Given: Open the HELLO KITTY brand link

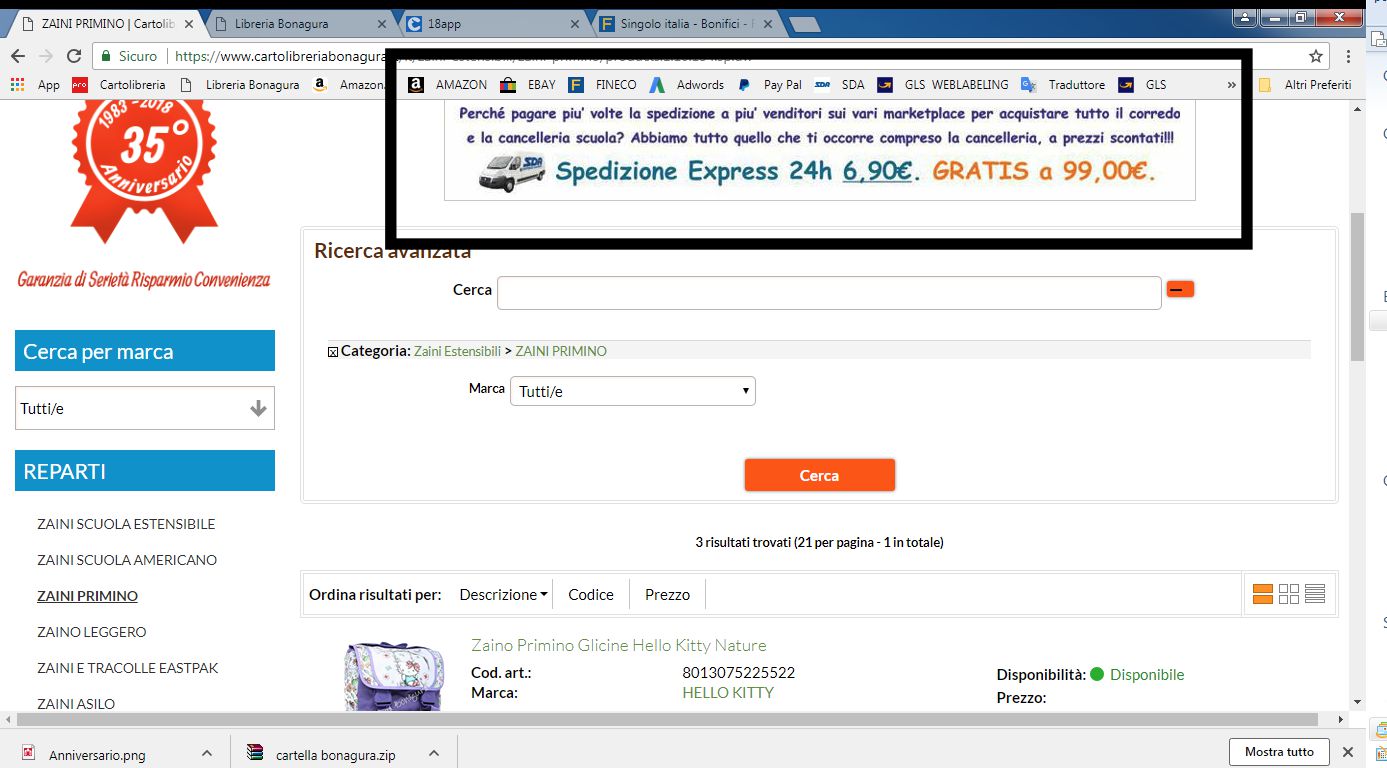Looking at the screenshot, I should click(x=728, y=692).
